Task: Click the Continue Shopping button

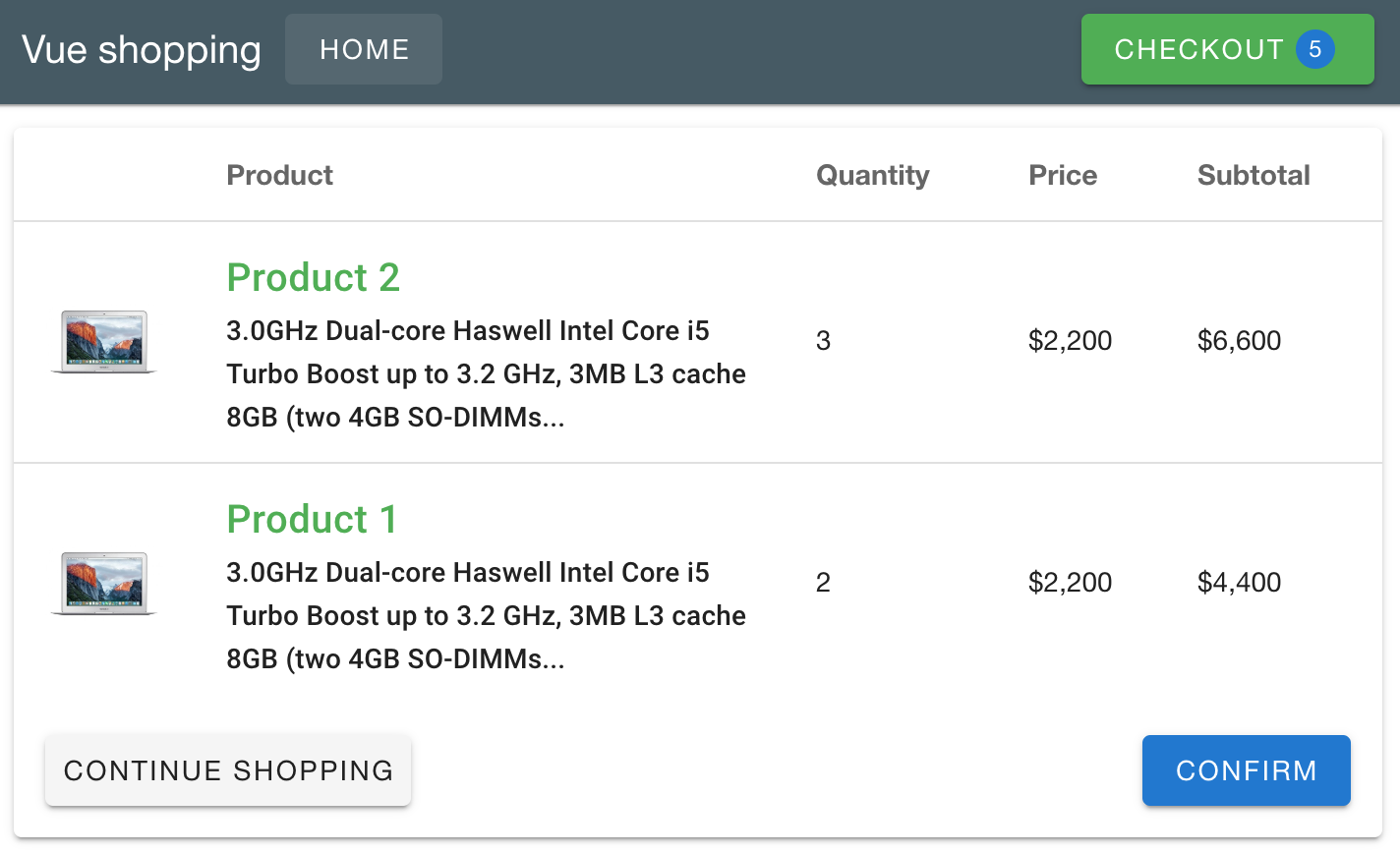Action: [x=228, y=770]
